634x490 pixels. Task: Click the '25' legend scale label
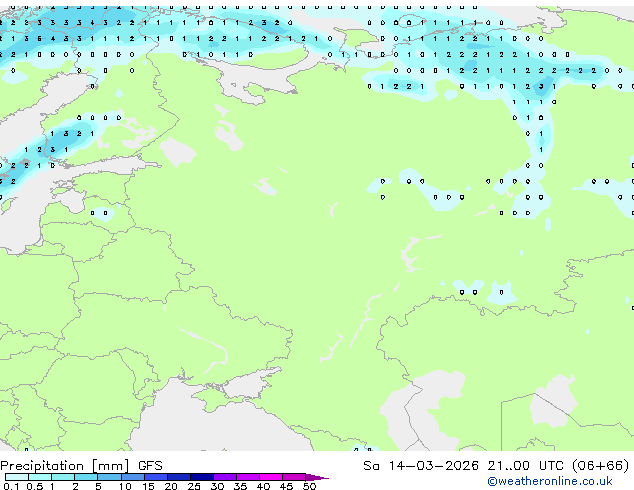coord(194,486)
